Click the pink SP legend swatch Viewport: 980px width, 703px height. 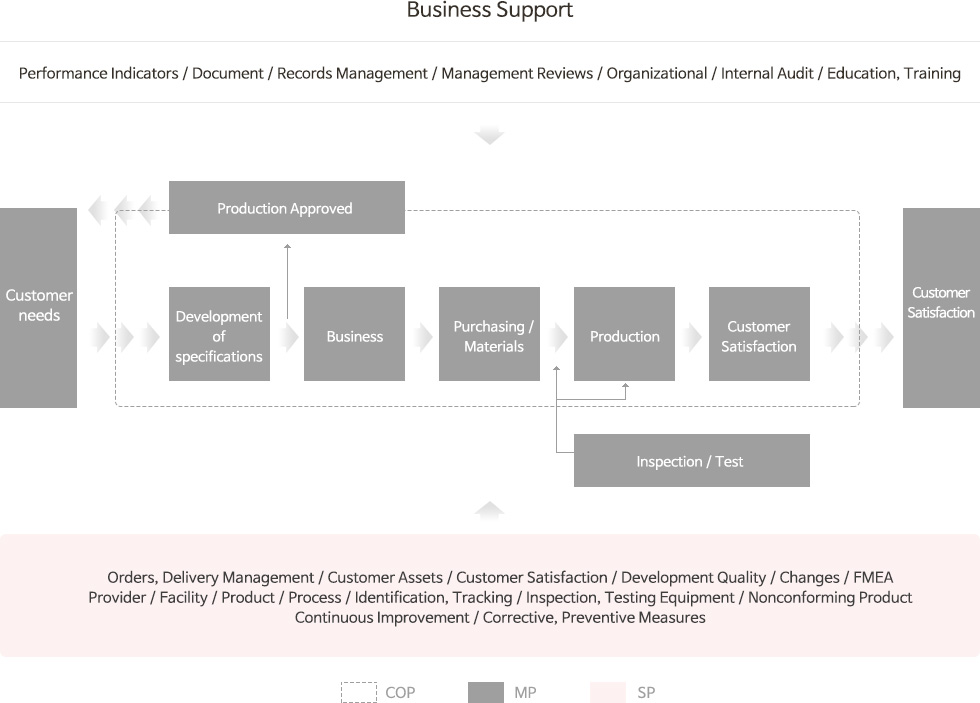(608, 692)
